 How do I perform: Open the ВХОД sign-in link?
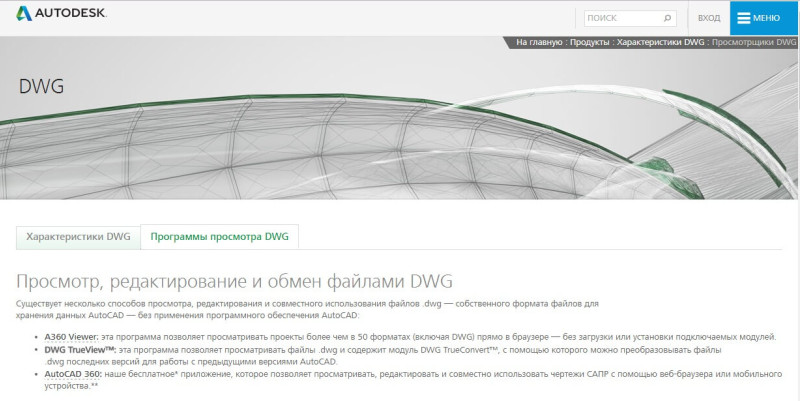point(709,18)
